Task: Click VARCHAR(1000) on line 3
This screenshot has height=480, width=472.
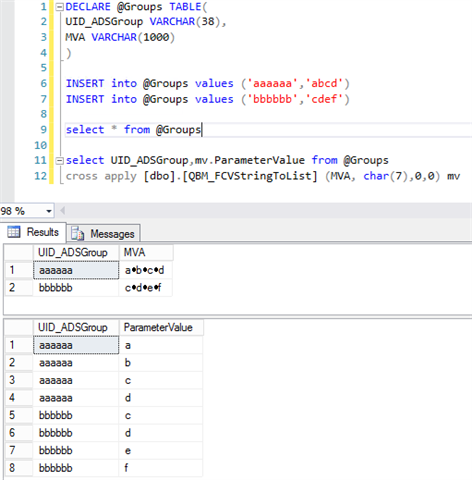Action: coord(133,37)
